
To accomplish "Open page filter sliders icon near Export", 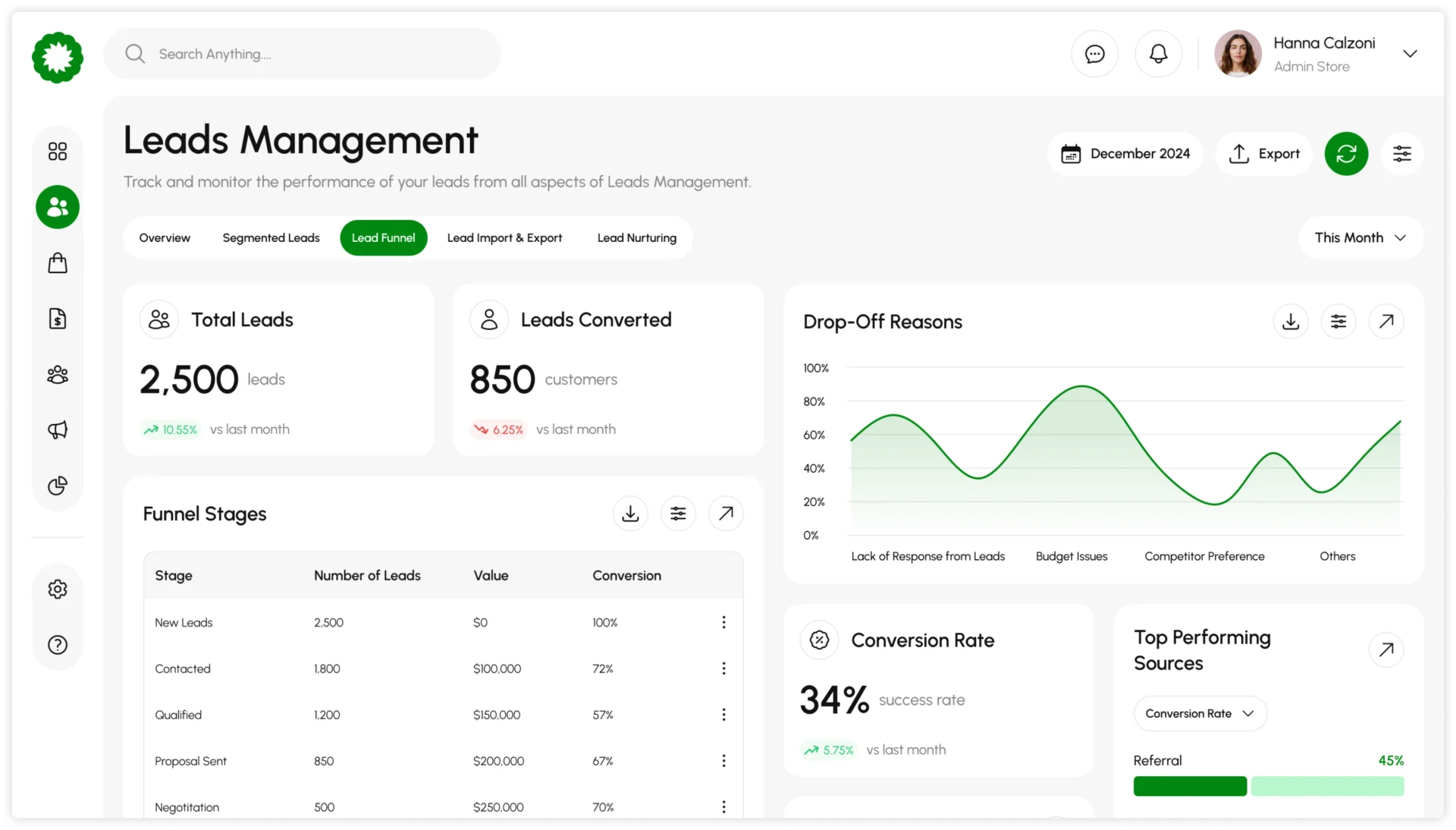I will [x=1402, y=153].
